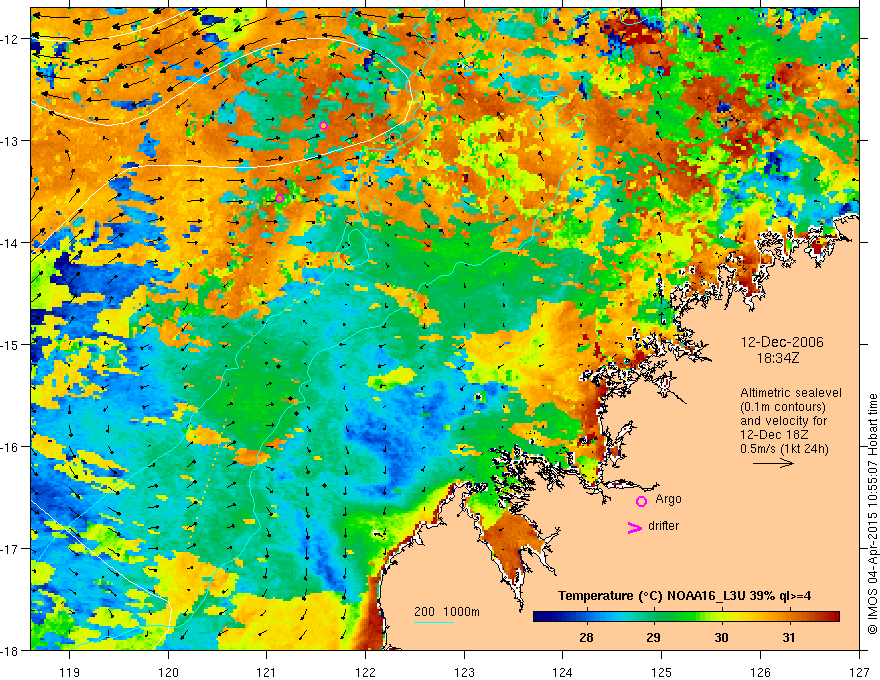The image size is (880, 680).
Task: Click the '(0.1m contours)' caption line
Action: (x=783, y=407)
